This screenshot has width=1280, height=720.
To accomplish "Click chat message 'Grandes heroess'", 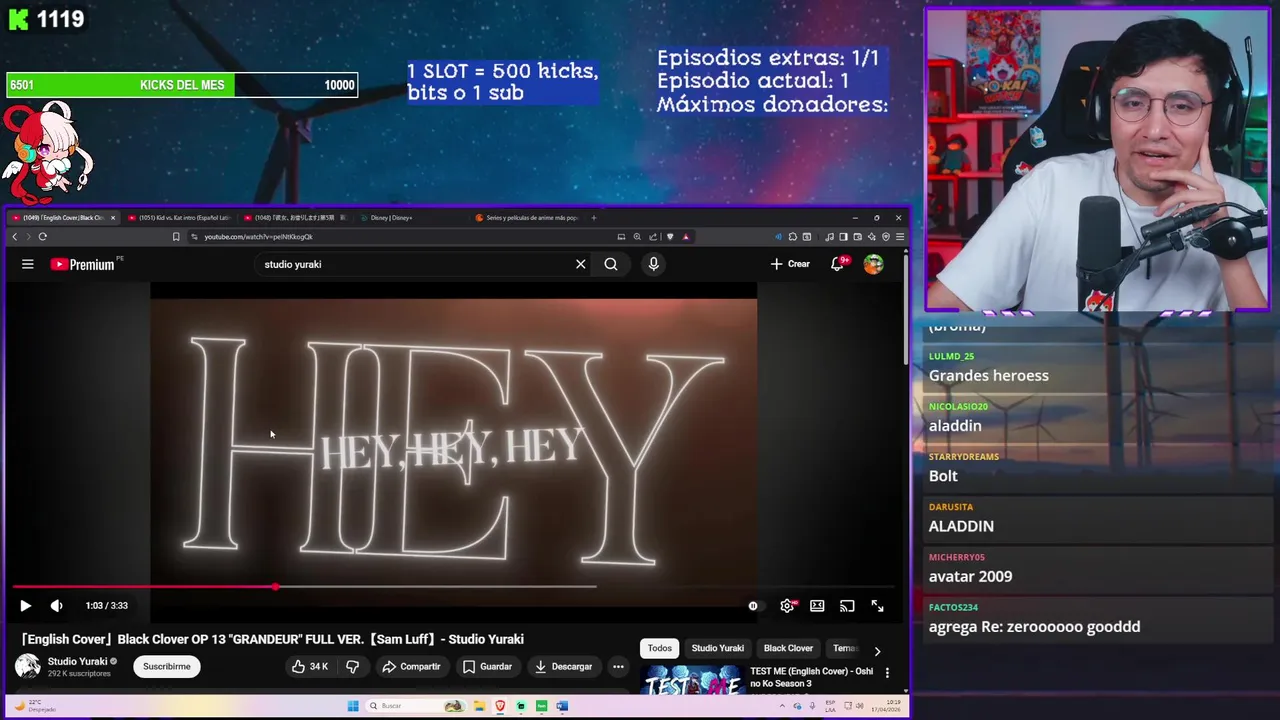I will point(989,376).
